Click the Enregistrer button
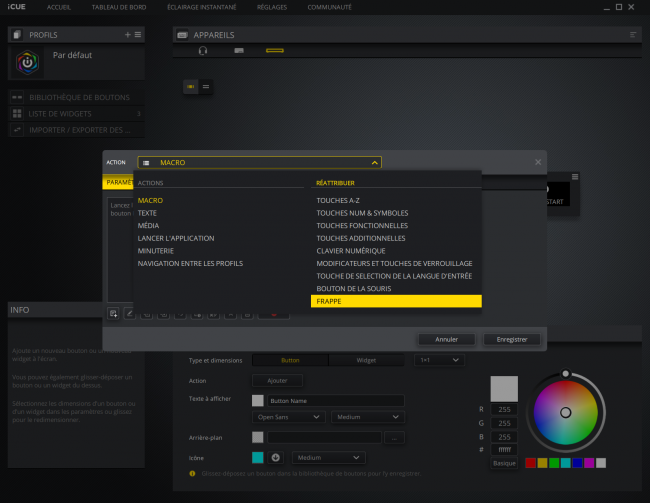The height and width of the screenshot is (503, 650). pyautogui.click(x=511, y=339)
